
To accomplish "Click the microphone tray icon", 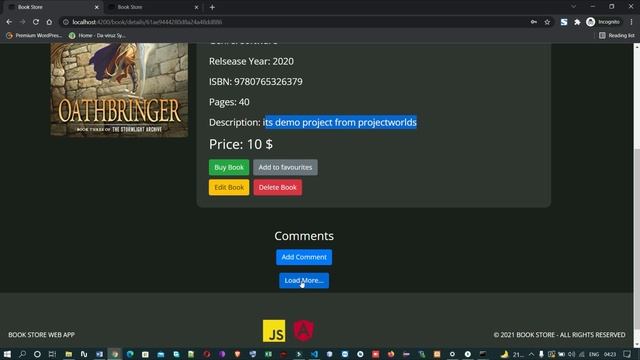I will (x=541, y=354).
